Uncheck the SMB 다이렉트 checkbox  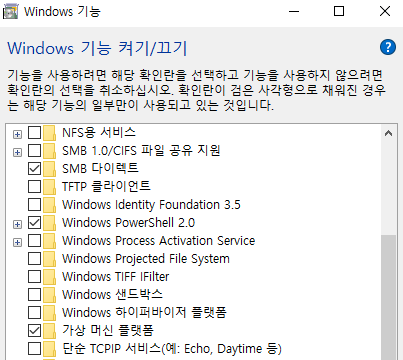click(34, 169)
